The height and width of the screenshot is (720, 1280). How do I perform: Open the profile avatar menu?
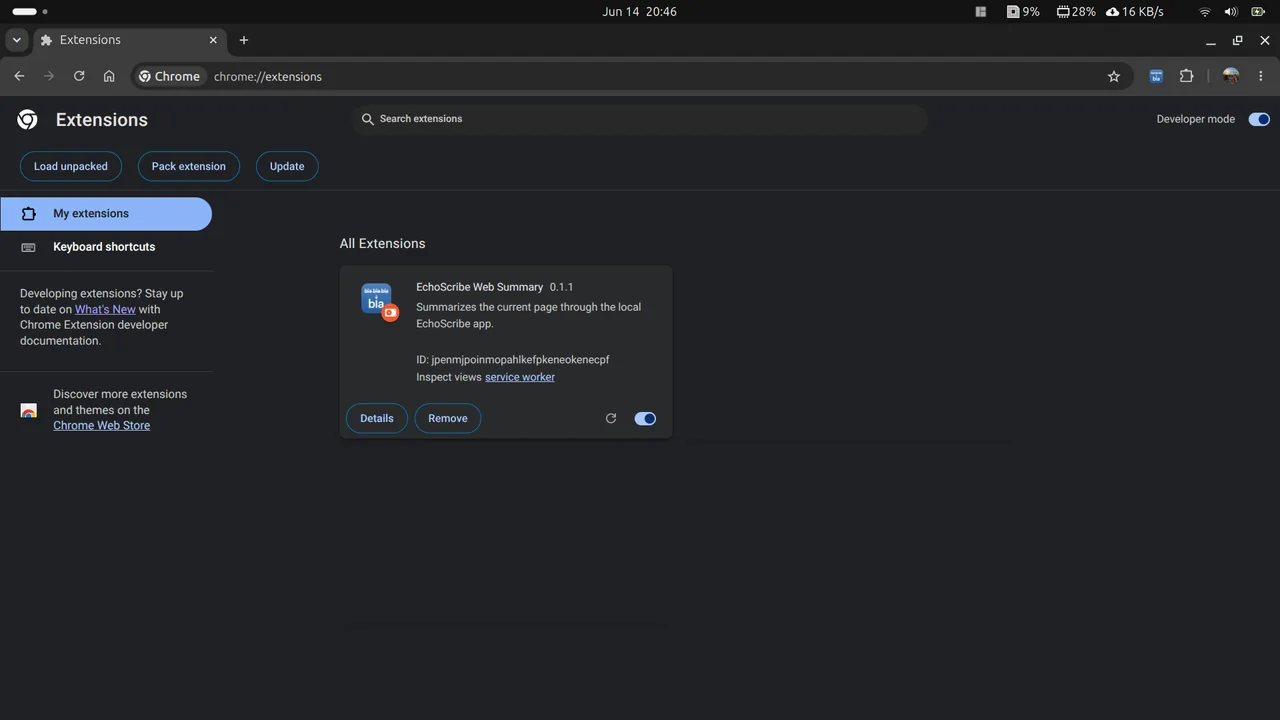(x=1231, y=76)
